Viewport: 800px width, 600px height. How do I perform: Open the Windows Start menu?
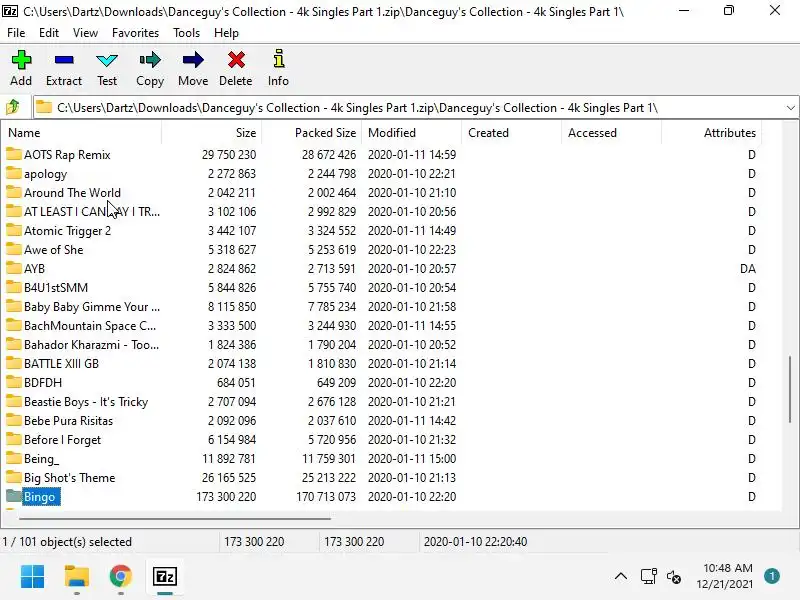32,577
